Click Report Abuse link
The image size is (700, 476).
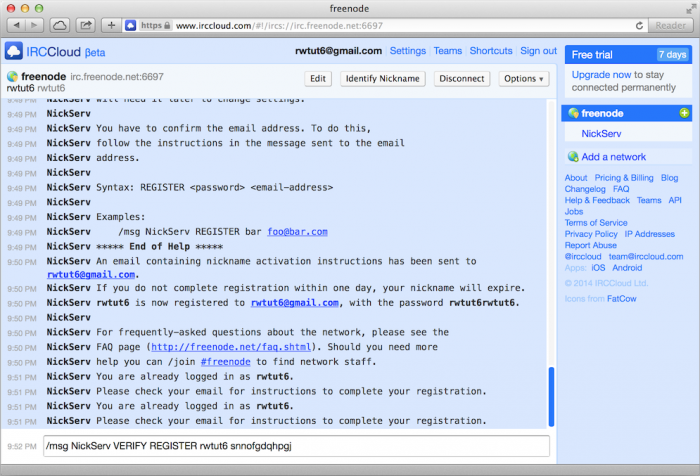[x=590, y=245]
